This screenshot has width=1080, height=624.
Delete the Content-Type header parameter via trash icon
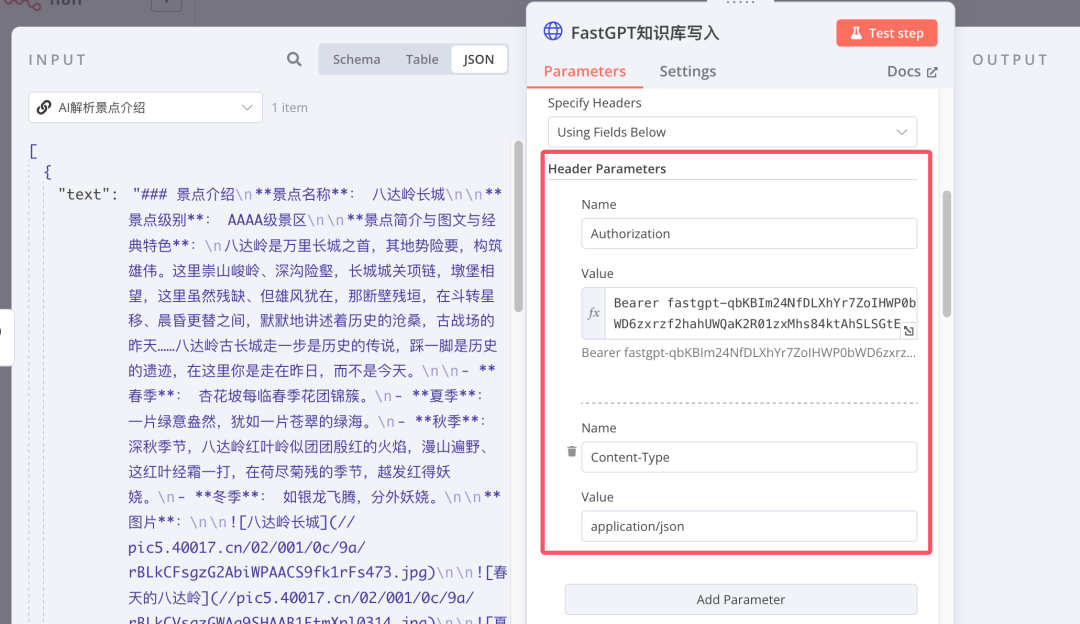click(x=572, y=451)
